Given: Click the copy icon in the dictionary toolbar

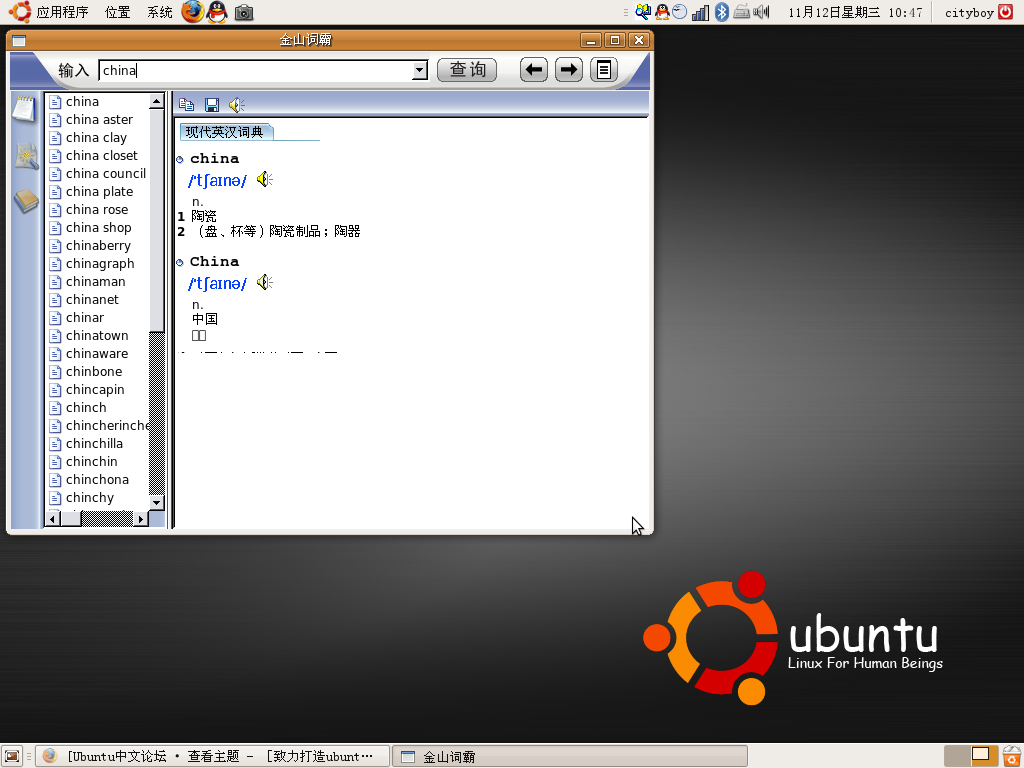Looking at the screenshot, I should click(x=186, y=104).
